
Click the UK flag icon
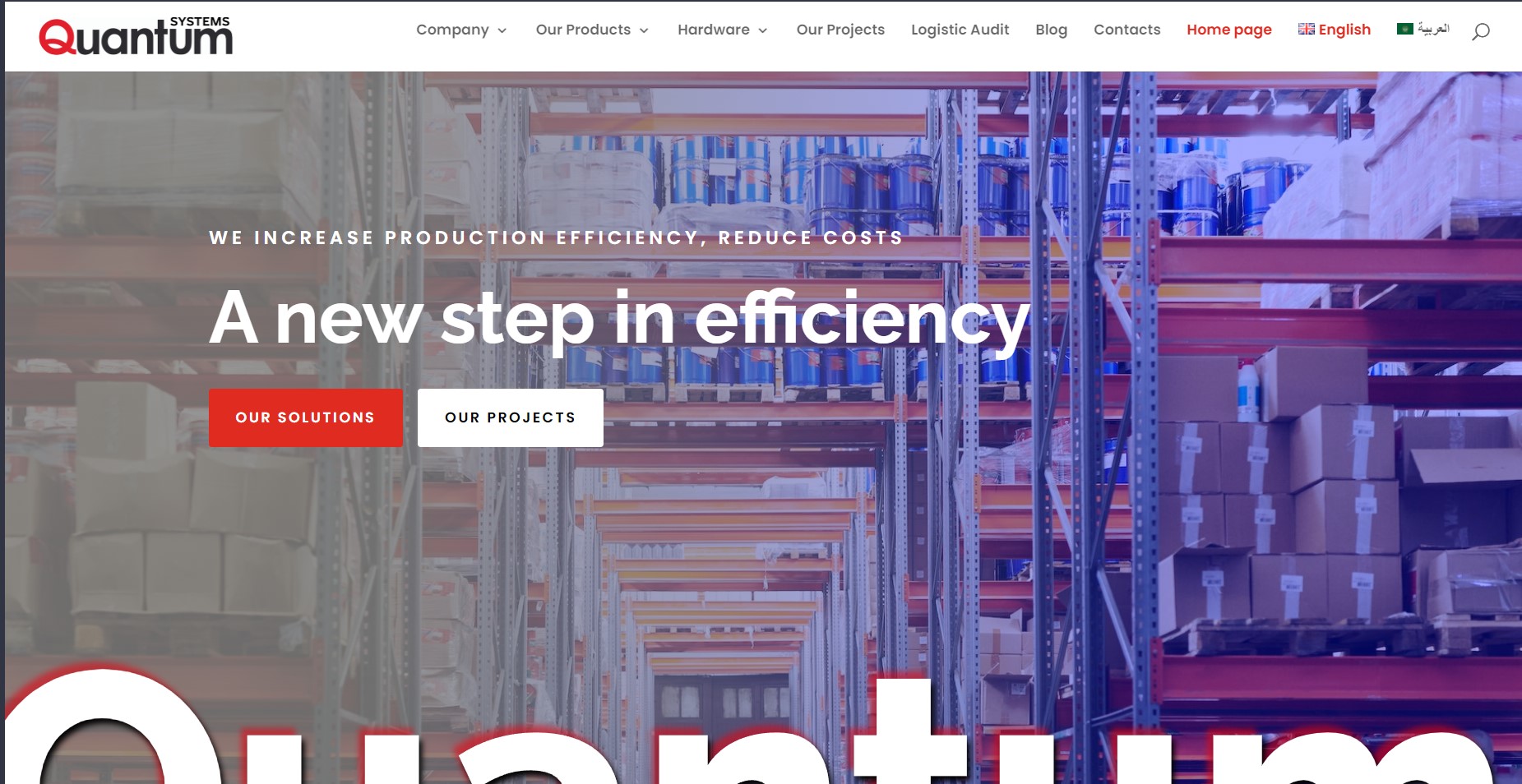click(1306, 29)
